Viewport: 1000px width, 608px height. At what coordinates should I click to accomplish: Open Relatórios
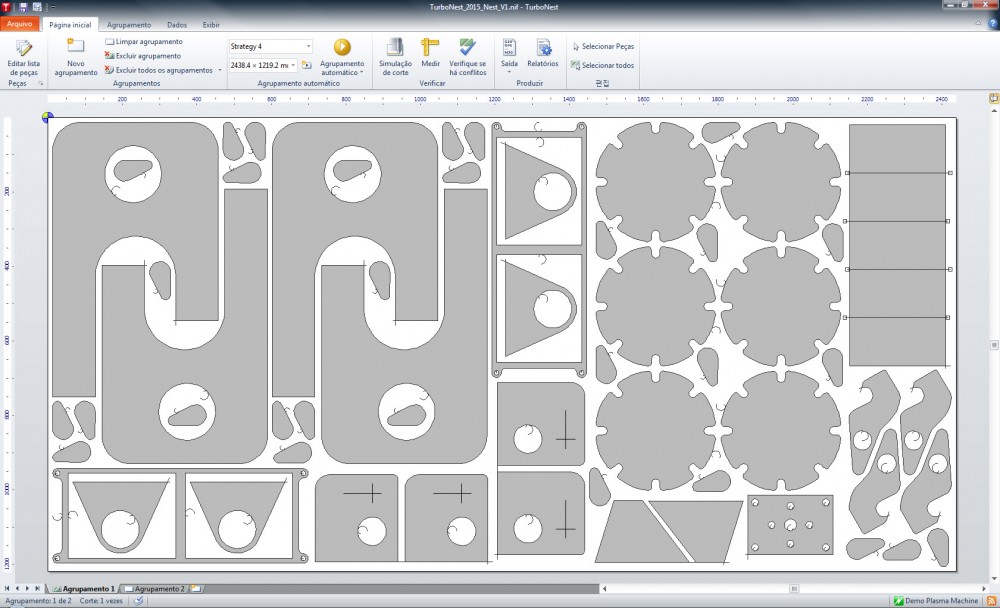pos(543,54)
